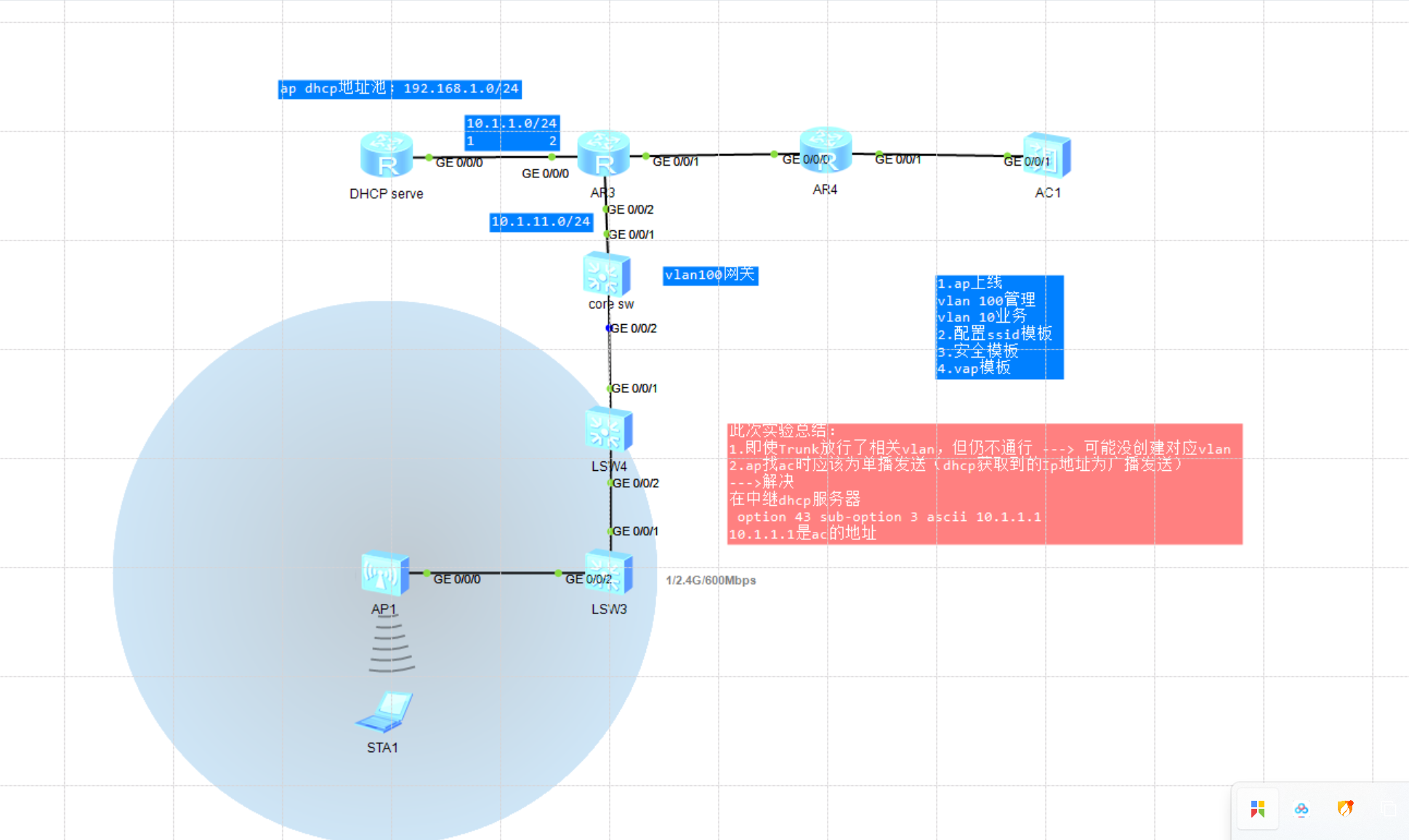Image resolution: width=1409 pixels, height=840 pixels.
Task: Select the LSW4 switch icon
Action: 609,429
